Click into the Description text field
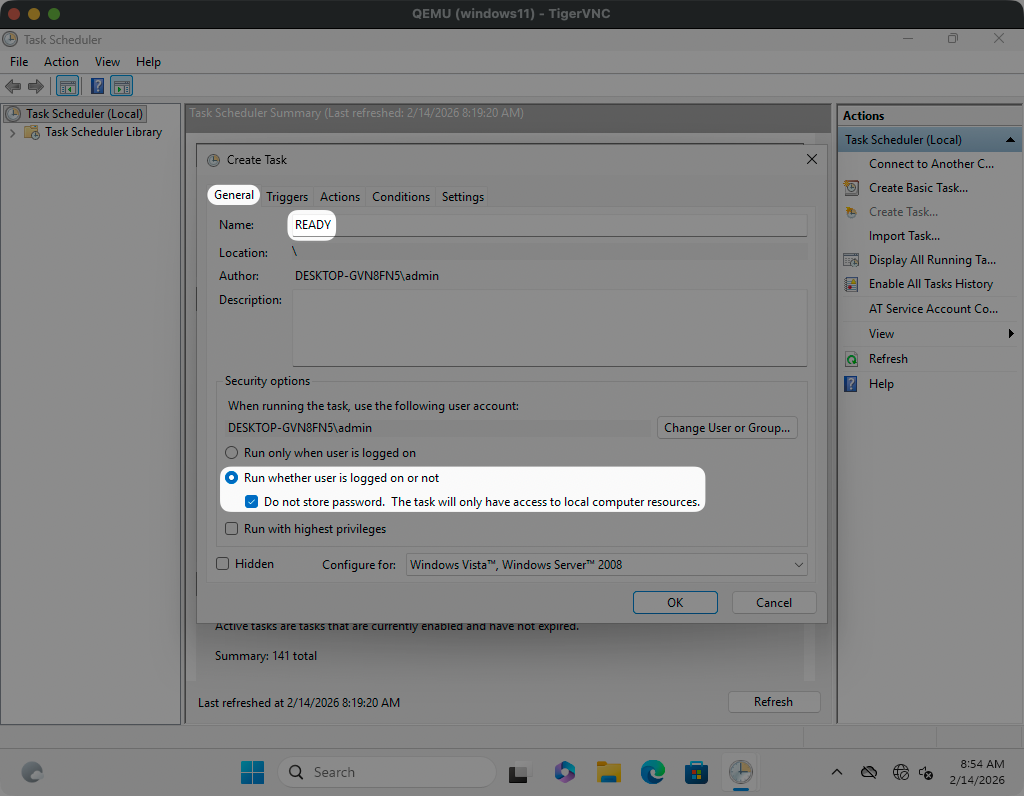This screenshot has width=1024, height=796. pyautogui.click(x=548, y=327)
